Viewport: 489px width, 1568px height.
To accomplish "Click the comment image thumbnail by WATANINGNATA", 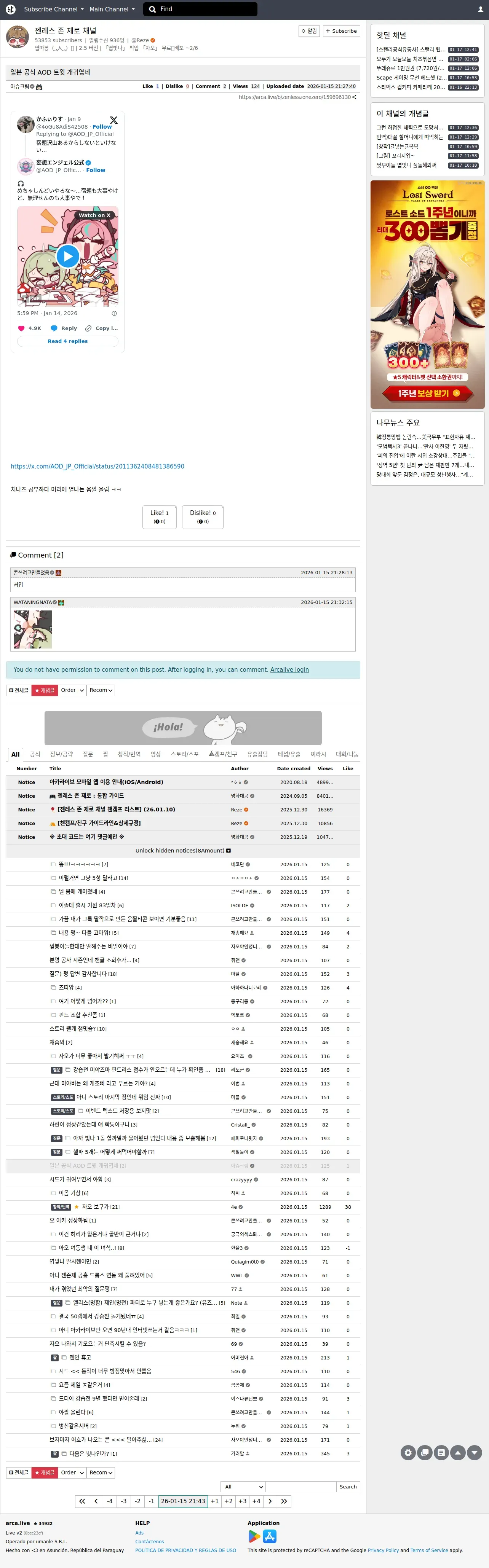I will 32,629.
